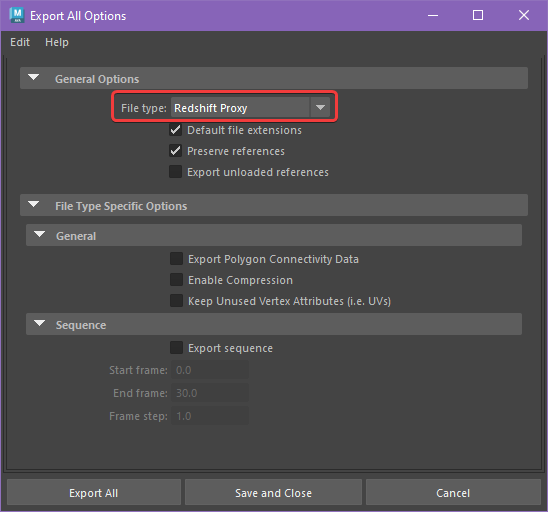
Task: Maximize the Export All Options window
Action: click(x=478, y=15)
